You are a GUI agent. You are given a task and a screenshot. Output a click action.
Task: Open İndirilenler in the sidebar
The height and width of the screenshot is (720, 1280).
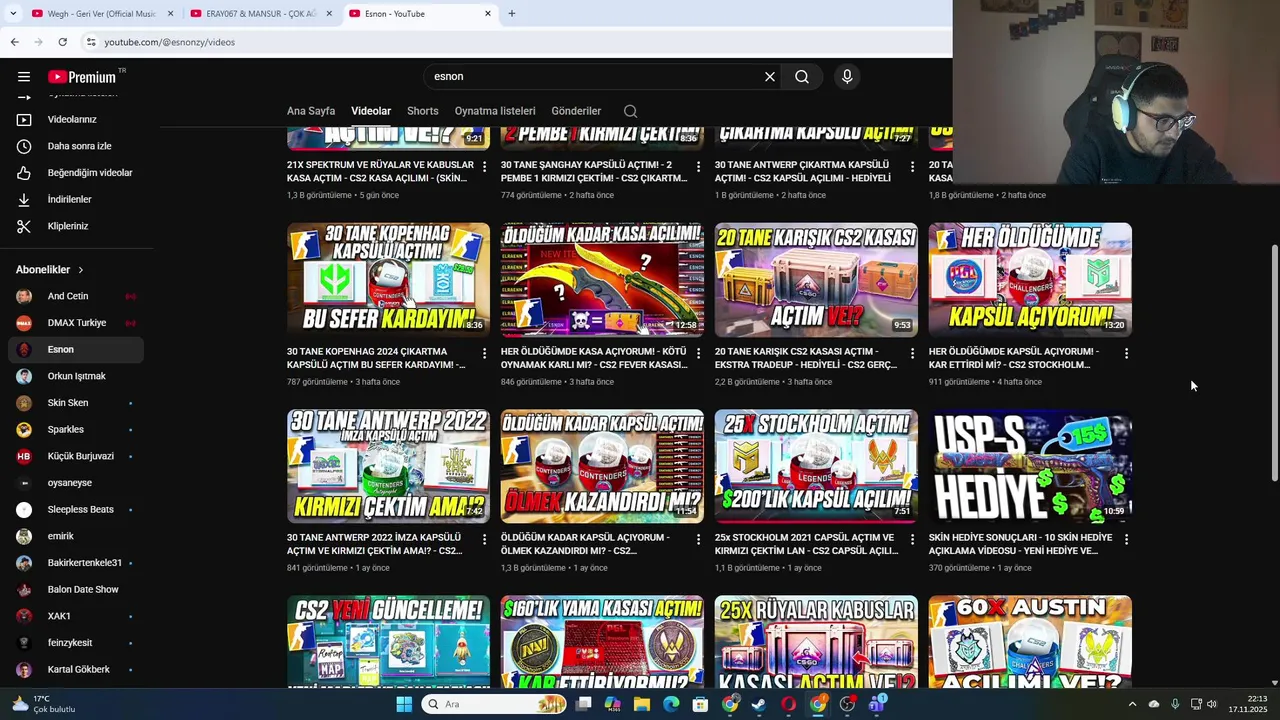[76, 199]
